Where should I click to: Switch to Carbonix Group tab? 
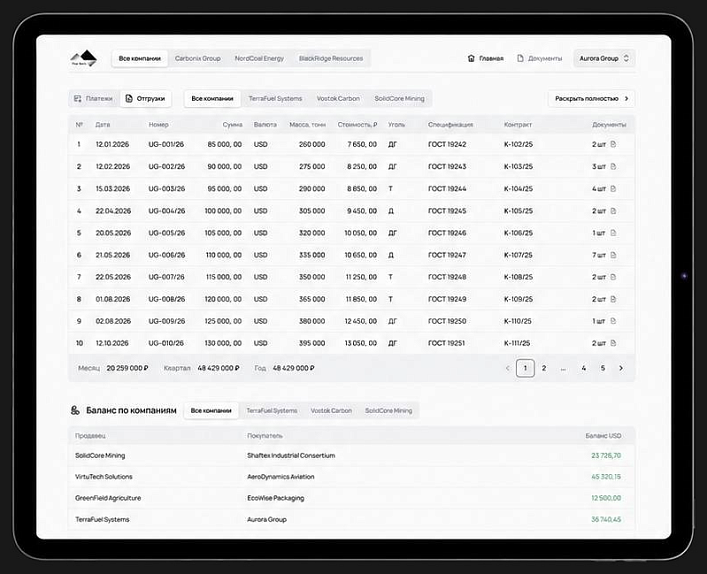click(197, 59)
